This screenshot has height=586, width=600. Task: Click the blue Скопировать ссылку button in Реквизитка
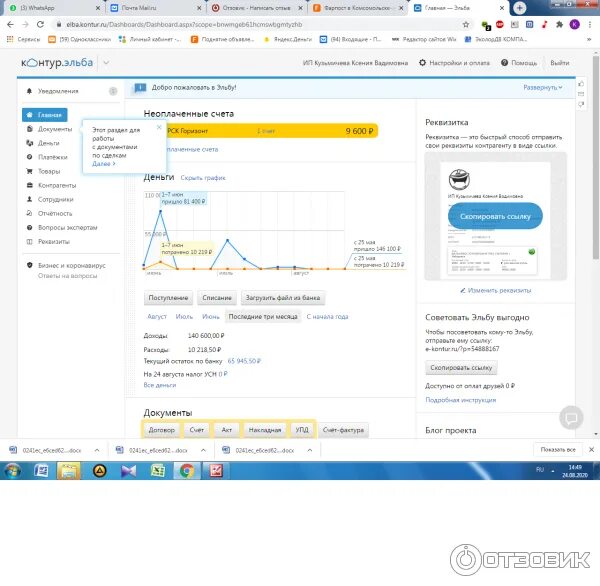[495, 216]
